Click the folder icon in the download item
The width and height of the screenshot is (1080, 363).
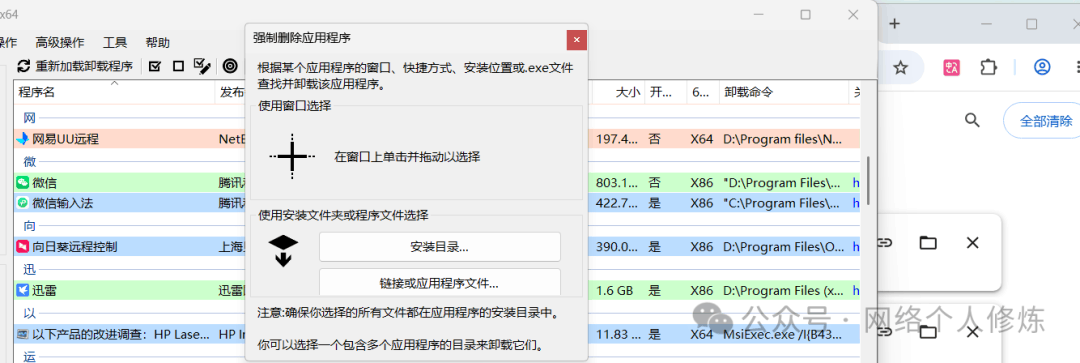coord(928,242)
